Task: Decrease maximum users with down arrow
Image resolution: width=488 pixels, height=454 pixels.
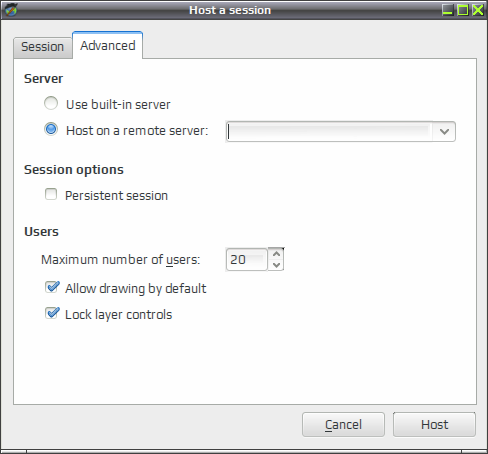Action: 276,265
